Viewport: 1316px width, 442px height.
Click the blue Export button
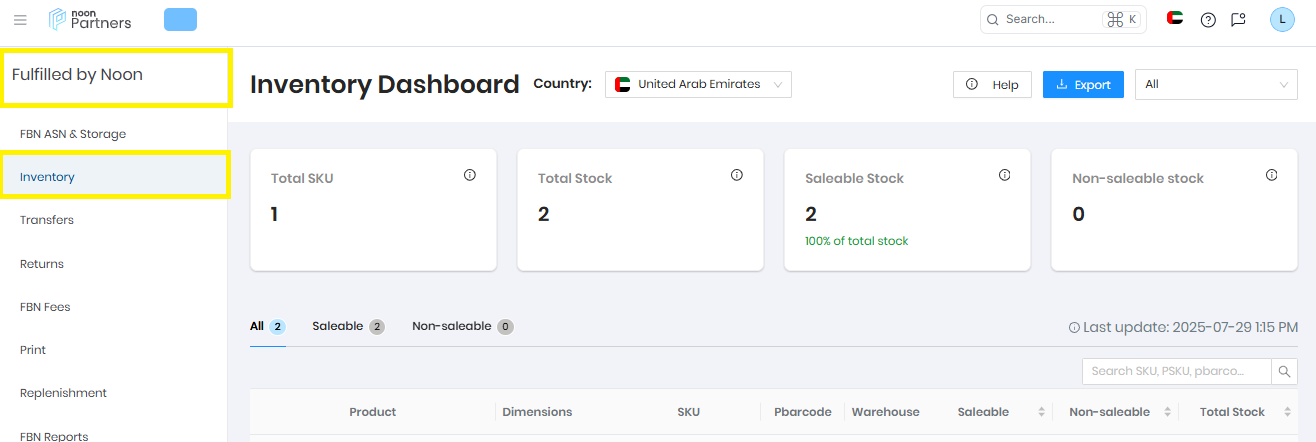coord(1083,84)
